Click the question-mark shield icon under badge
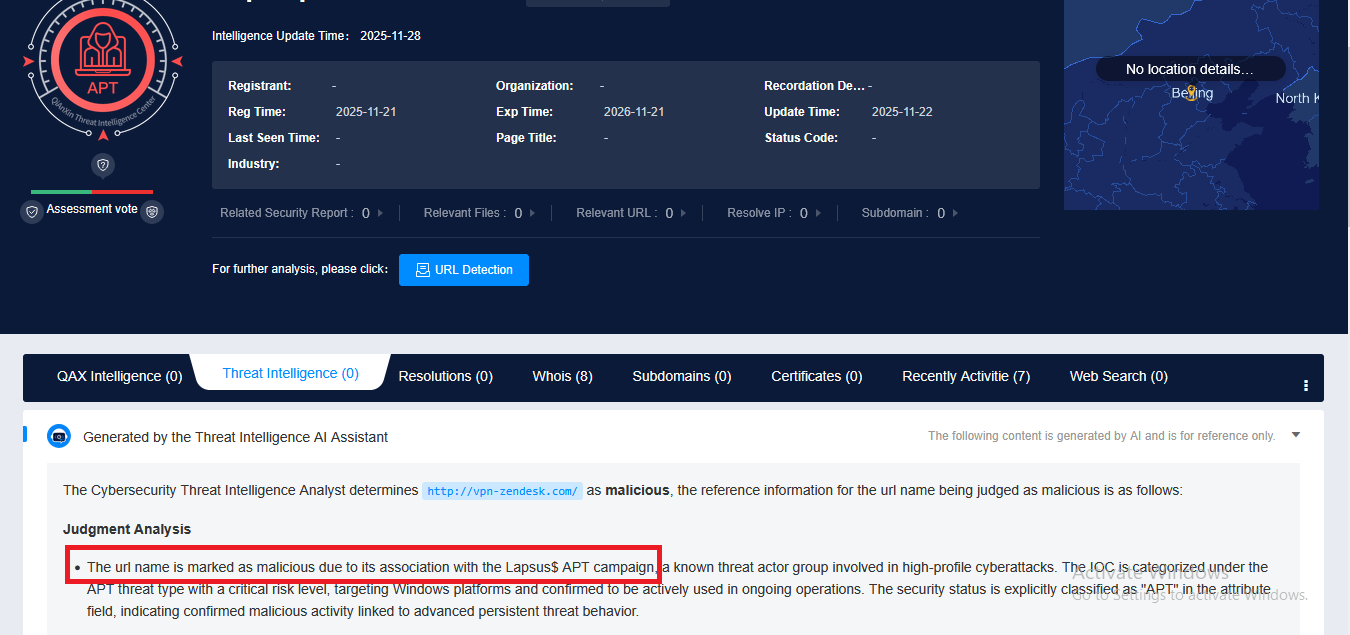The height and width of the screenshot is (635, 1350). click(103, 165)
